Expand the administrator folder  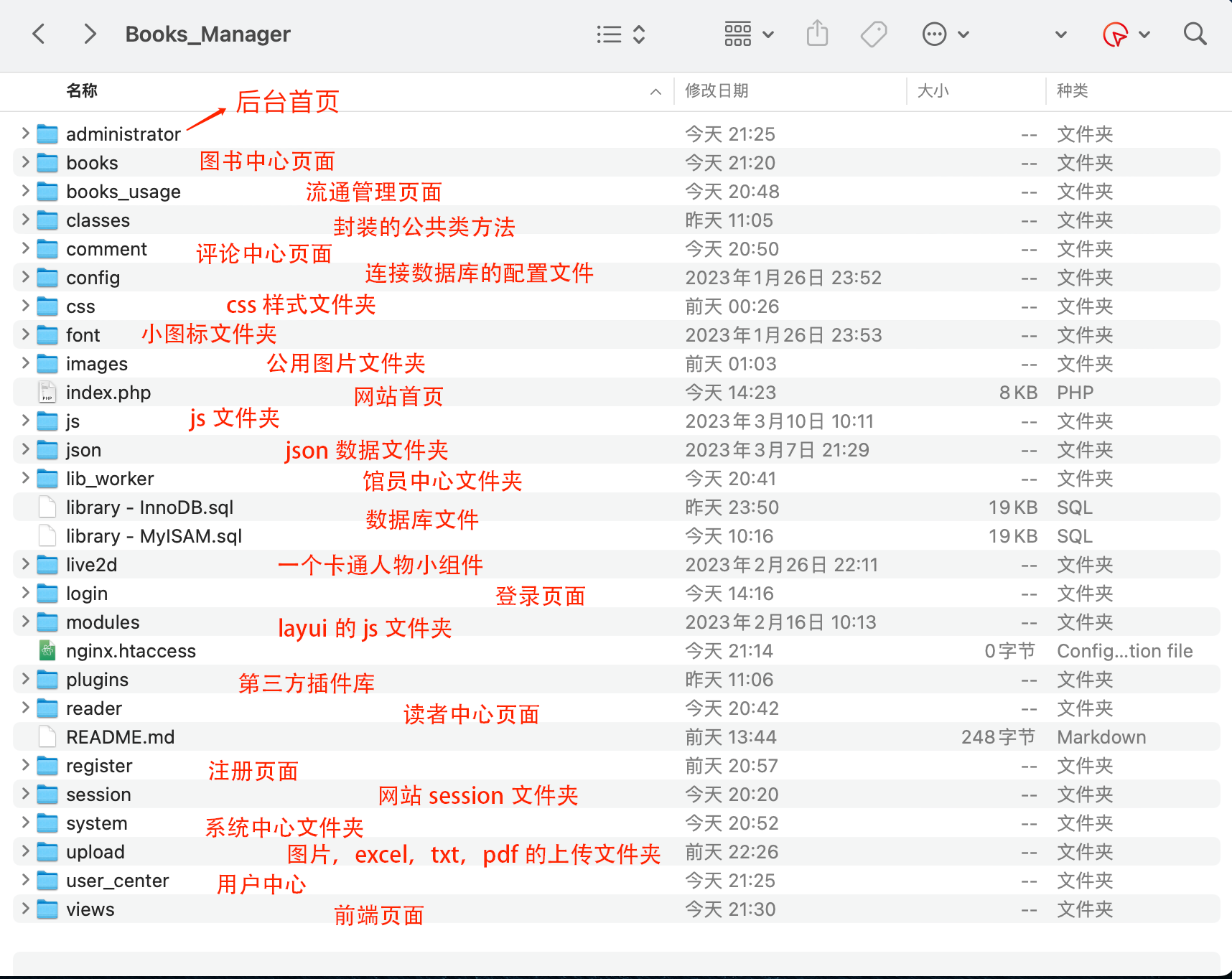coord(24,133)
